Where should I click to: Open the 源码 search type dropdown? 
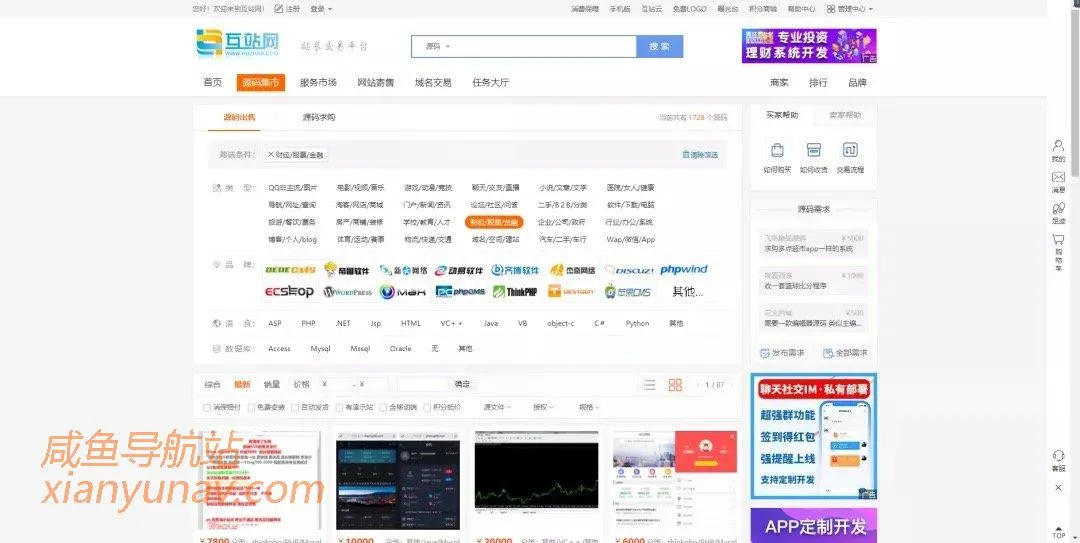tap(437, 47)
